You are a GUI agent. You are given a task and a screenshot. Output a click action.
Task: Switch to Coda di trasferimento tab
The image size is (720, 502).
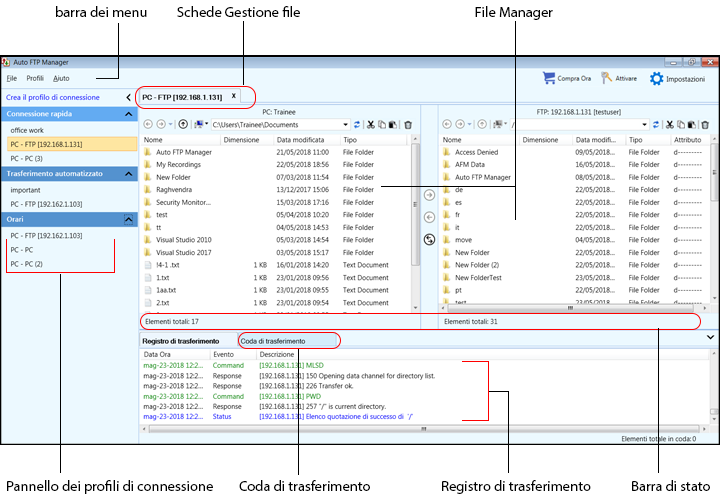(x=272, y=341)
